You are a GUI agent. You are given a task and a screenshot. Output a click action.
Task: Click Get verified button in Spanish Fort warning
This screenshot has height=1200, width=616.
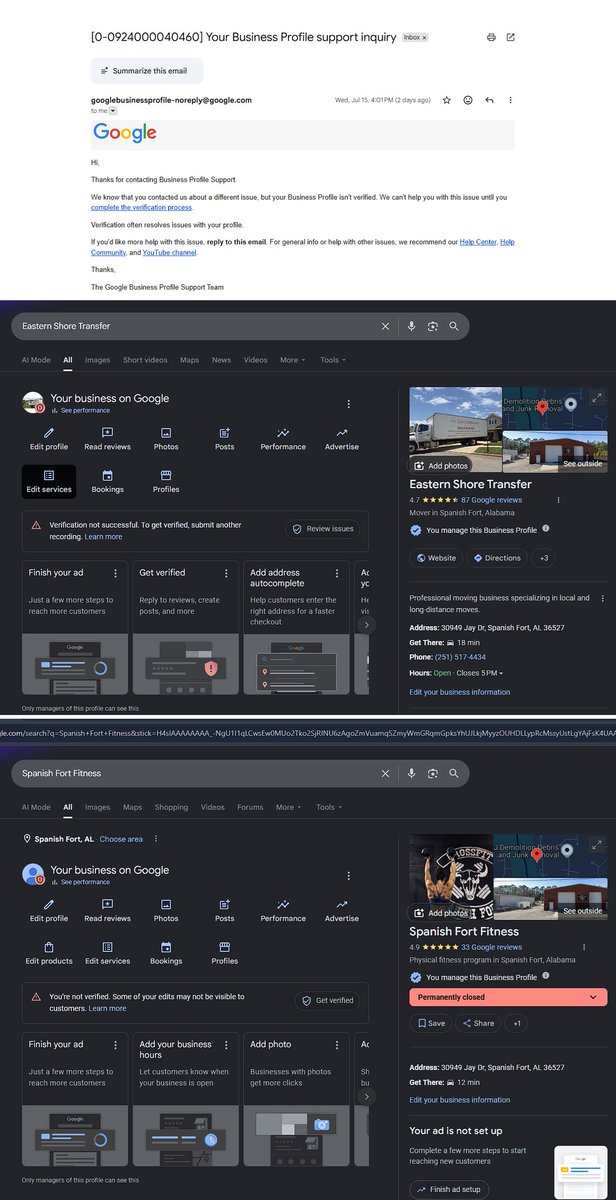click(x=327, y=1001)
